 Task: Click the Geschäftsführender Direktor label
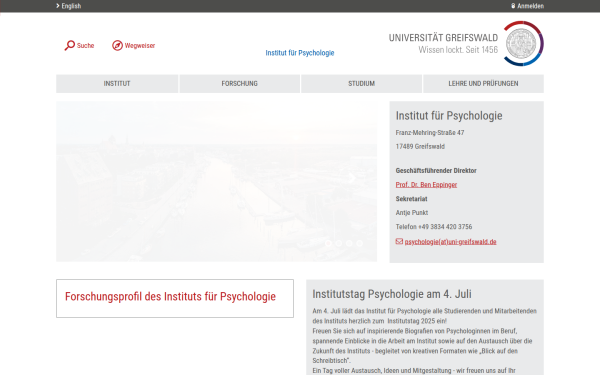tap(436, 170)
